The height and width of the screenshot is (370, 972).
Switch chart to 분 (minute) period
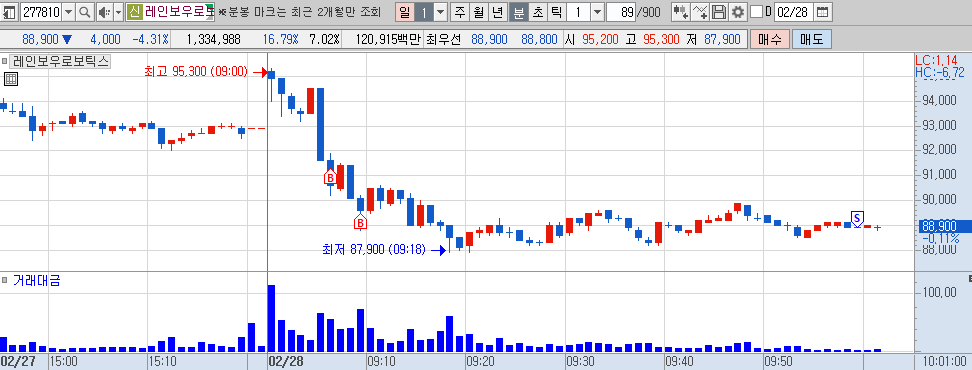coord(518,12)
